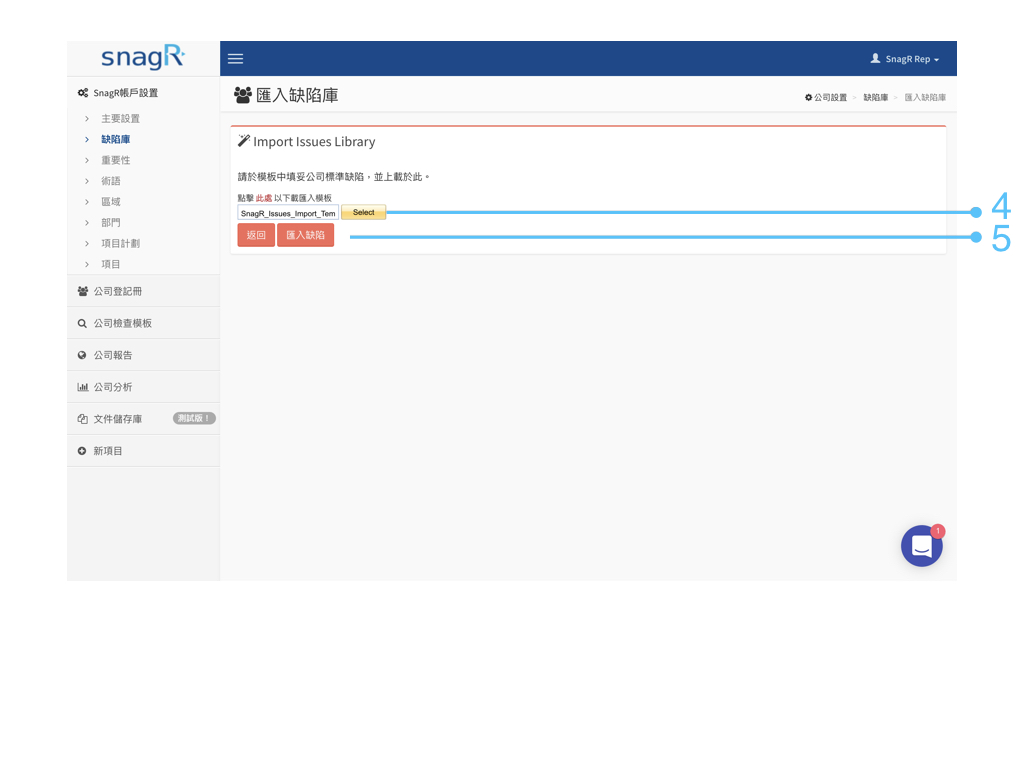Viewport: 1024px width, 768px height.
Task: Click the user avatar icon in header
Action: [x=875, y=58]
